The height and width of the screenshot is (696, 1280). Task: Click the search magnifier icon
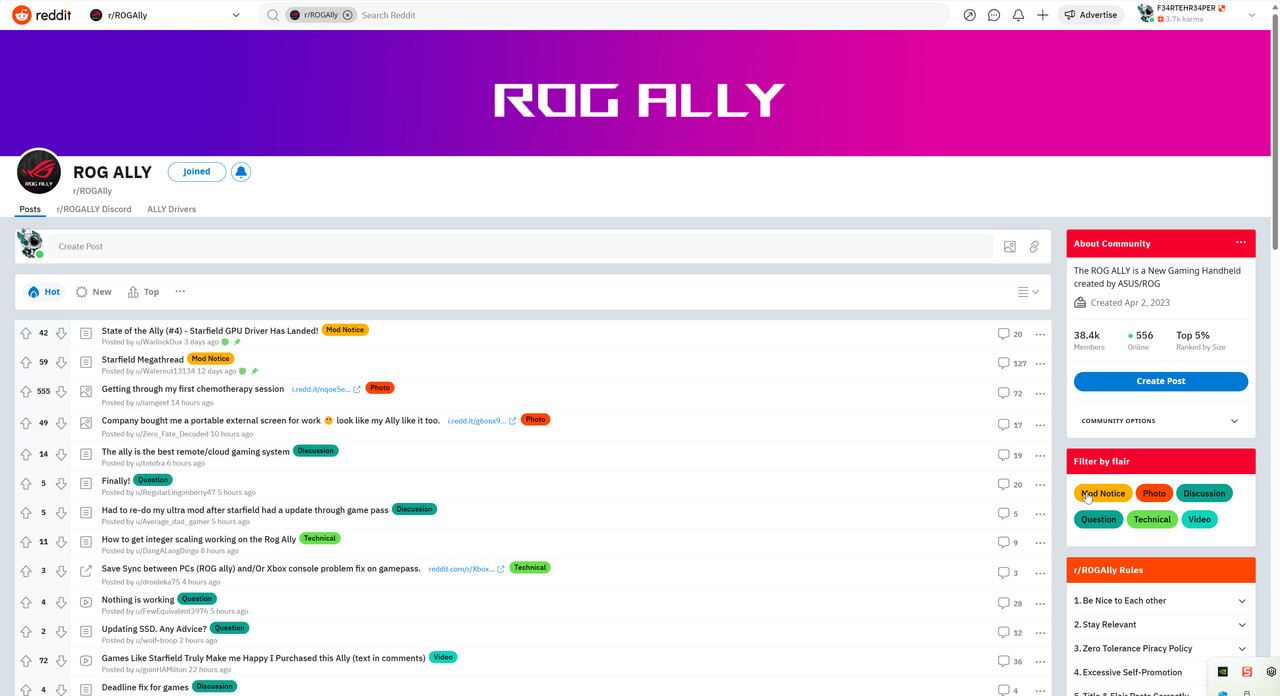(x=272, y=15)
